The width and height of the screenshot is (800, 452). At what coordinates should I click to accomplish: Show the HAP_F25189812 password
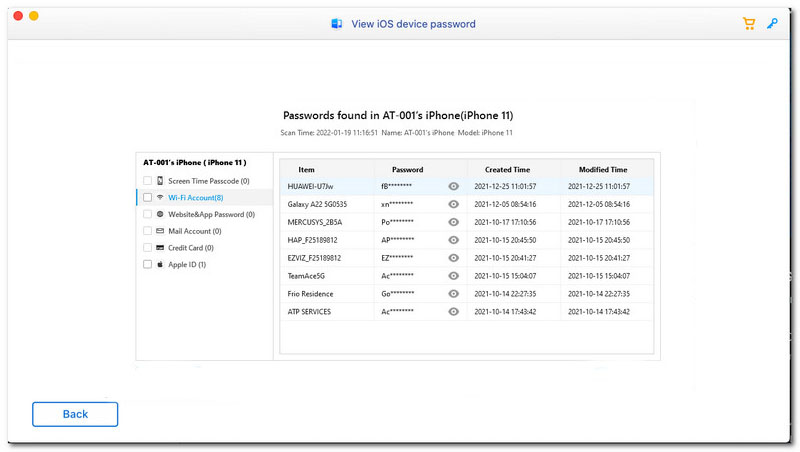(454, 240)
